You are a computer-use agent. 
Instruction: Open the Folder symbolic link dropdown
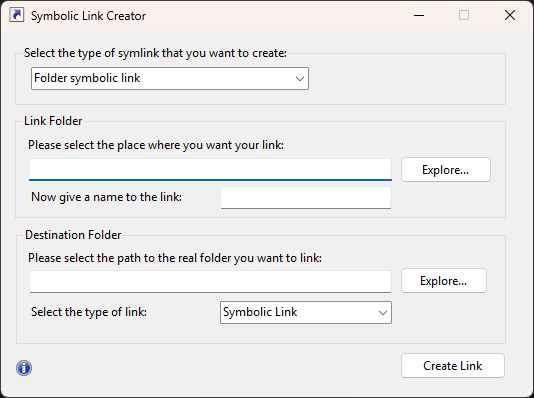coord(170,78)
